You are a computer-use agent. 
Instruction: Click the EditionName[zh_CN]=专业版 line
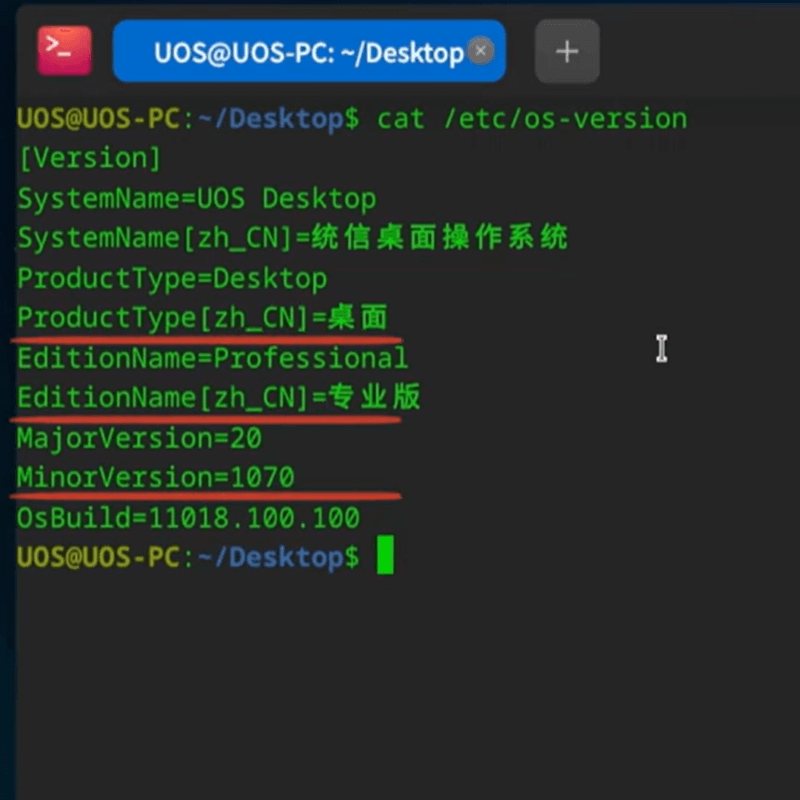pyautogui.click(x=218, y=397)
